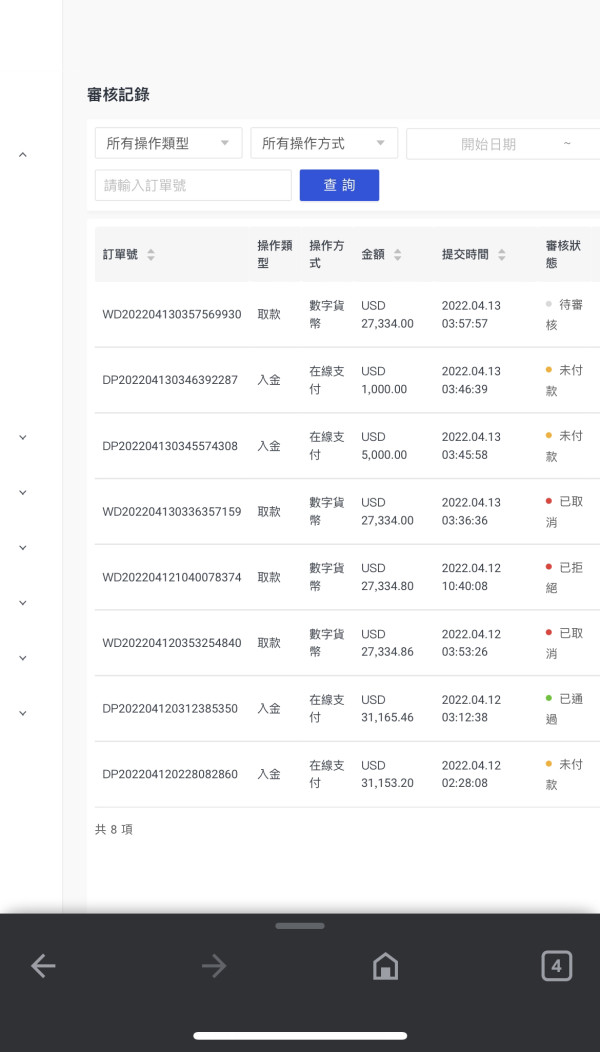Select order WD202204130357569930
The width and height of the screenshot is (600, 1052).
coord(172,314)
